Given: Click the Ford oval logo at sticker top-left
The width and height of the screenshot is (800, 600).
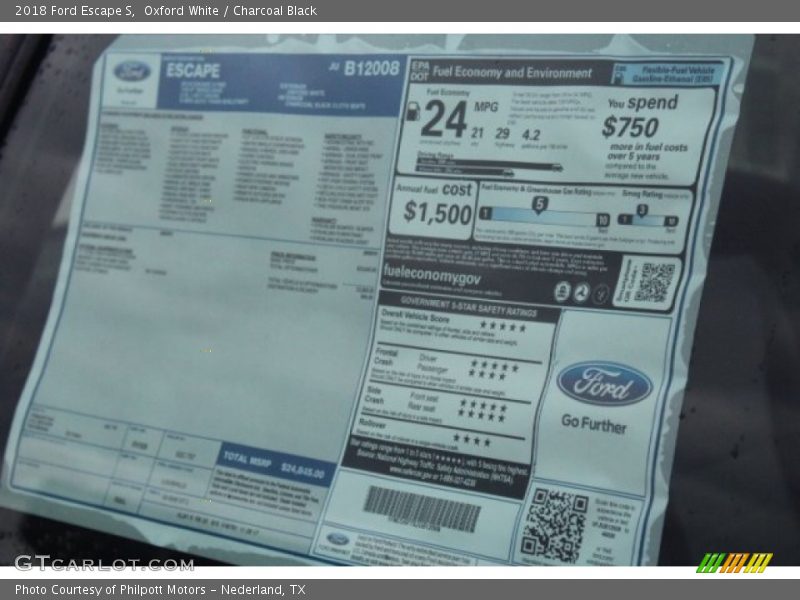Looking at the screenshot, I should coord(132,72).
